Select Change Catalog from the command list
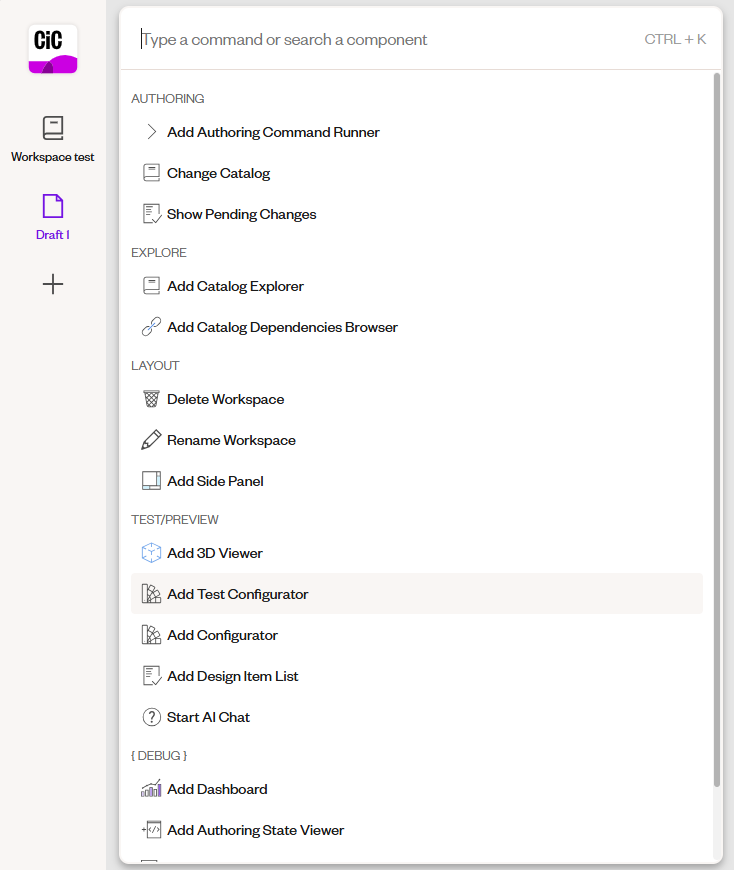This screenshot has width=734, height=870. click(x=220, y=172)
